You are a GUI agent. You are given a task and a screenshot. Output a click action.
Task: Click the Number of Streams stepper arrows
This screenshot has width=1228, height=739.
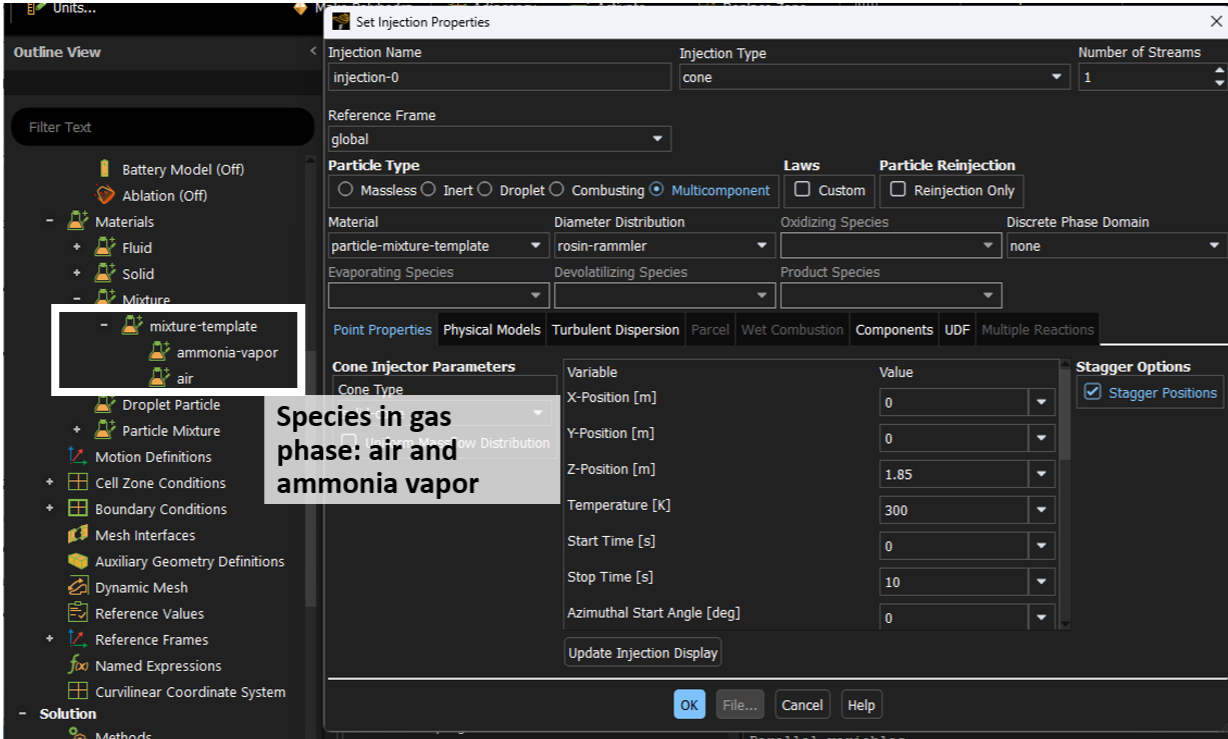click(x=1218, y=77)
